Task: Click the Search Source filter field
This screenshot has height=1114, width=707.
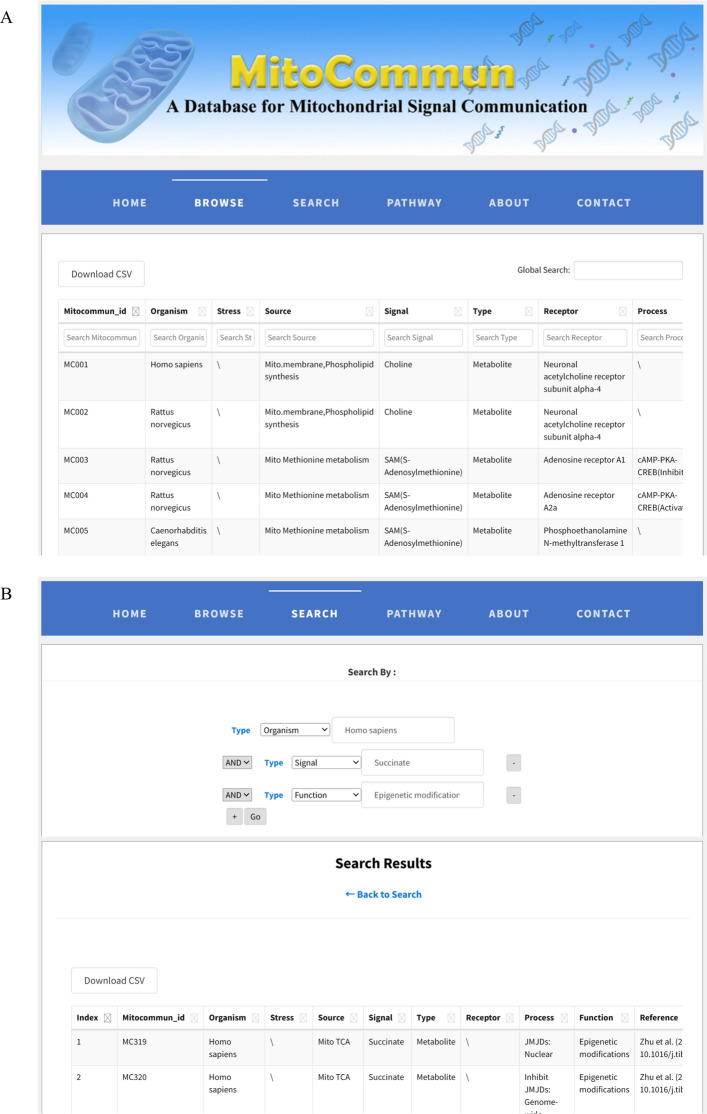Action: pyautogui.click(x=319, y=337)
